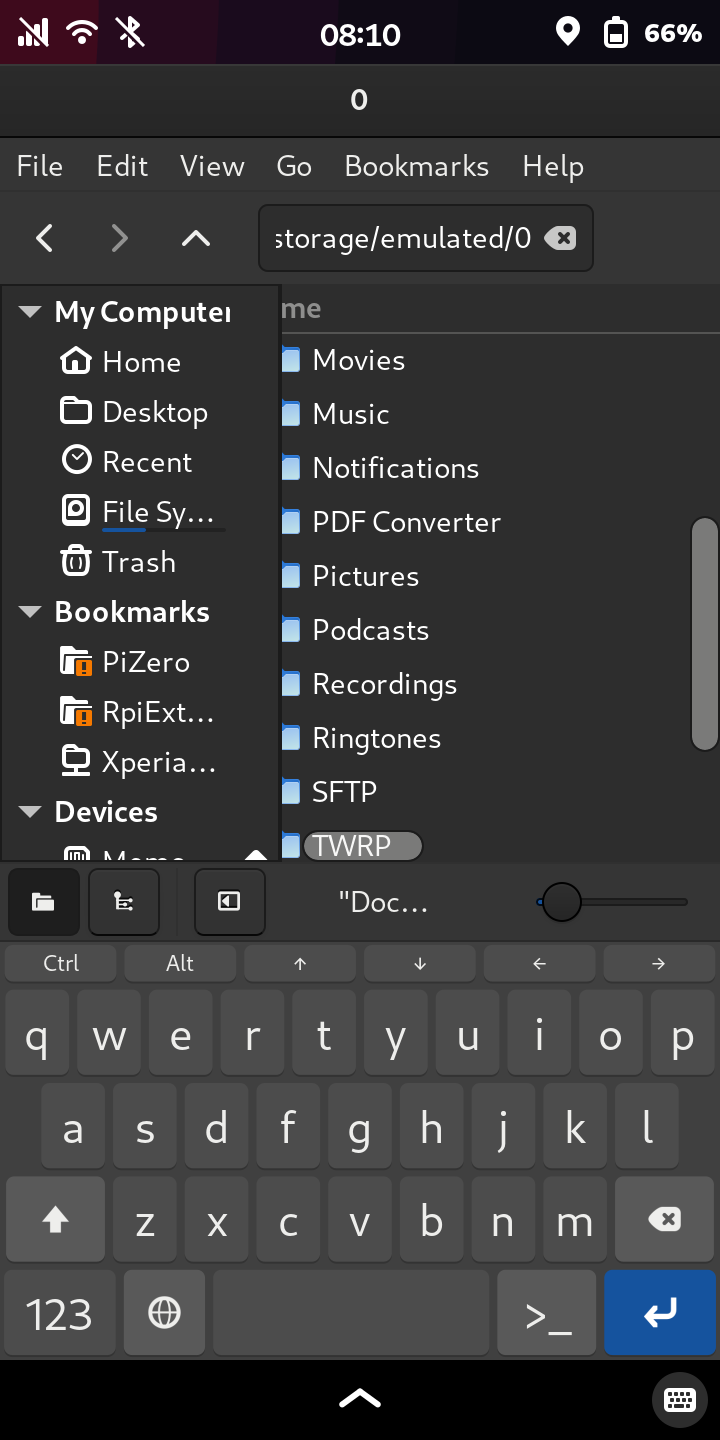Open the PiZero bookmark
720x1440 pixels.
point(145,662)
